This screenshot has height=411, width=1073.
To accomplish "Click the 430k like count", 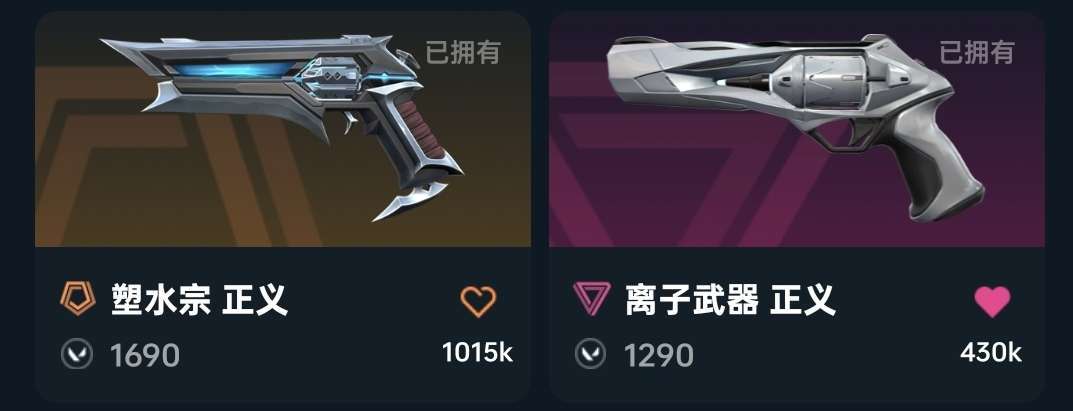I will click(991, 352).
